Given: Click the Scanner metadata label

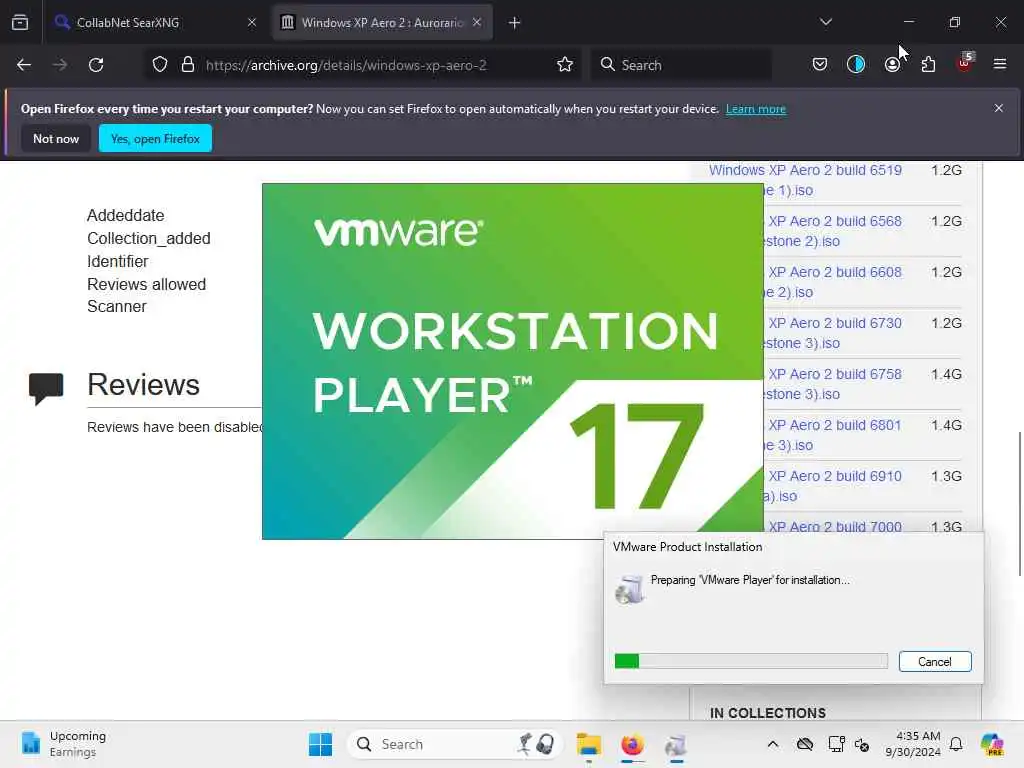Looking at the screenshot, I should pos(117,306).
